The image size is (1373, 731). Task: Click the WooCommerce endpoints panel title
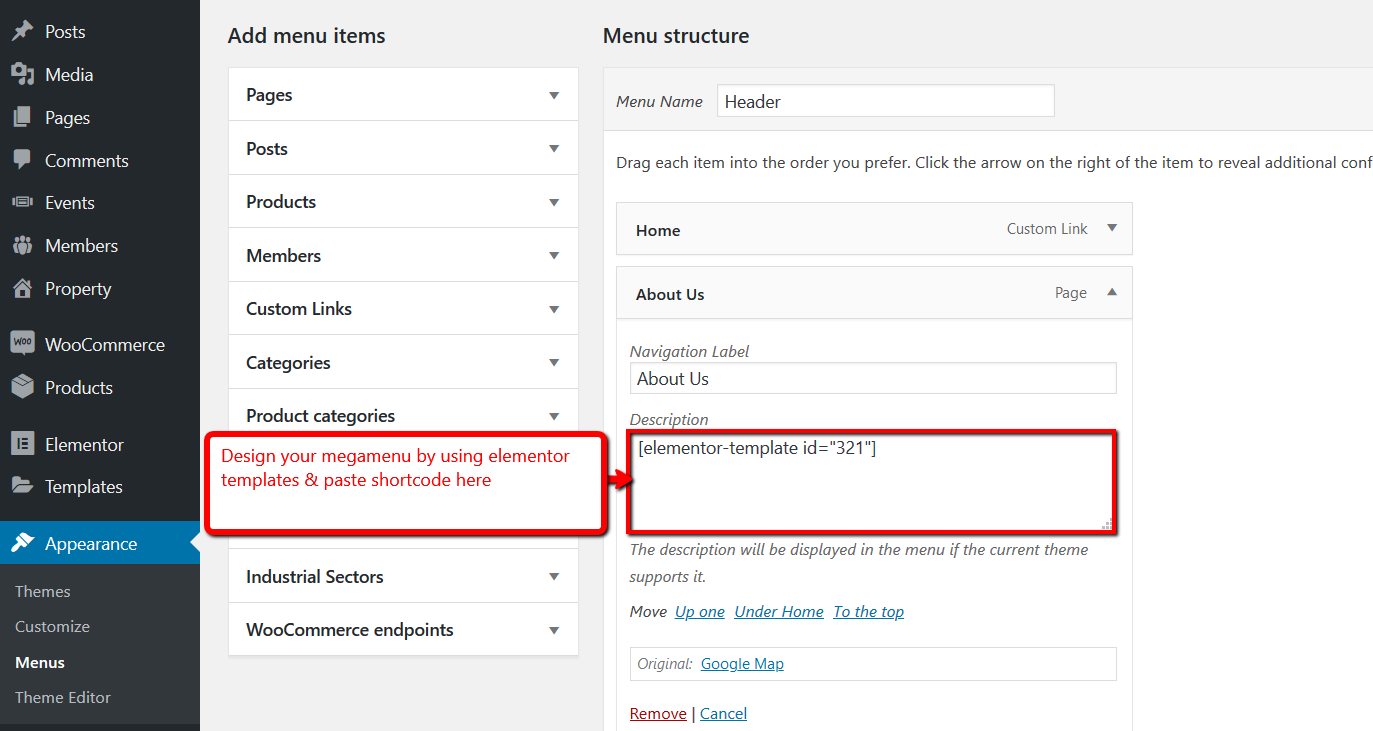click(350, 630)
